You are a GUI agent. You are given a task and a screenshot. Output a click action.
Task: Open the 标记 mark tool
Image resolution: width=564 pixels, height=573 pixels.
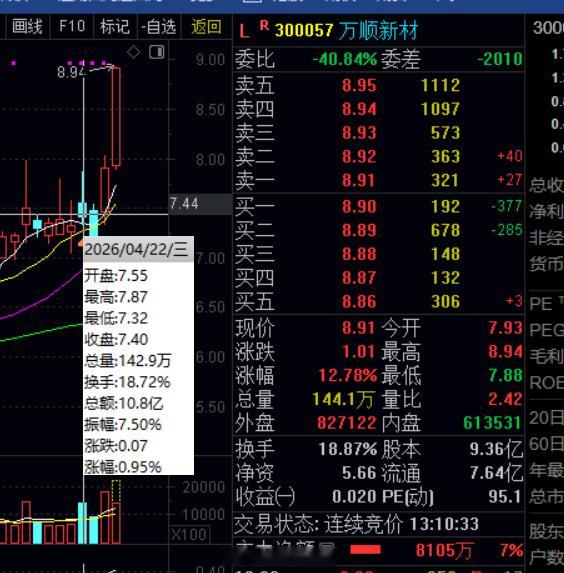tap(115, 26)
